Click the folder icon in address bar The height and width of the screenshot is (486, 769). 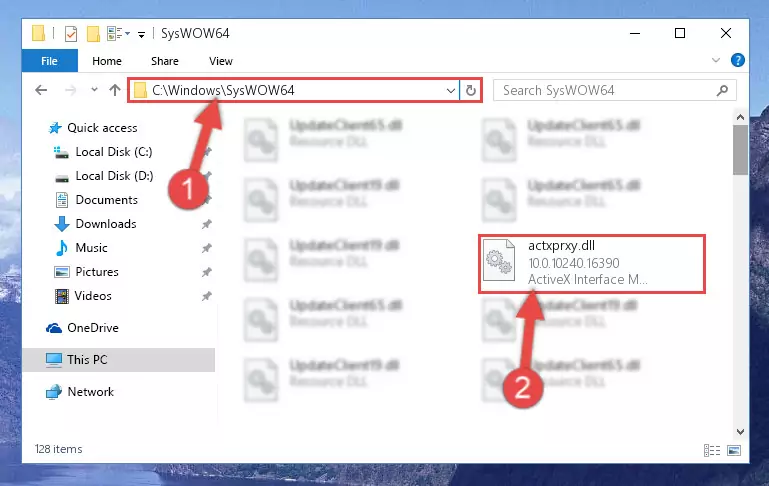140,90
